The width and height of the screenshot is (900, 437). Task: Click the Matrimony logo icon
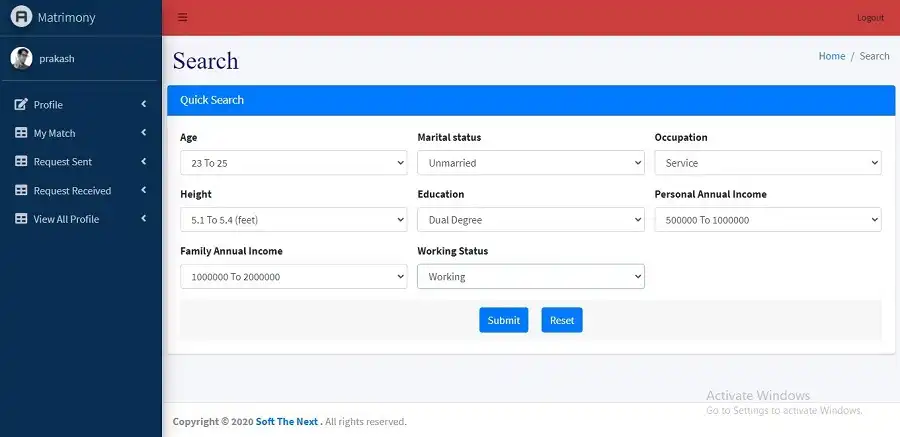click(x=21, y=17)
